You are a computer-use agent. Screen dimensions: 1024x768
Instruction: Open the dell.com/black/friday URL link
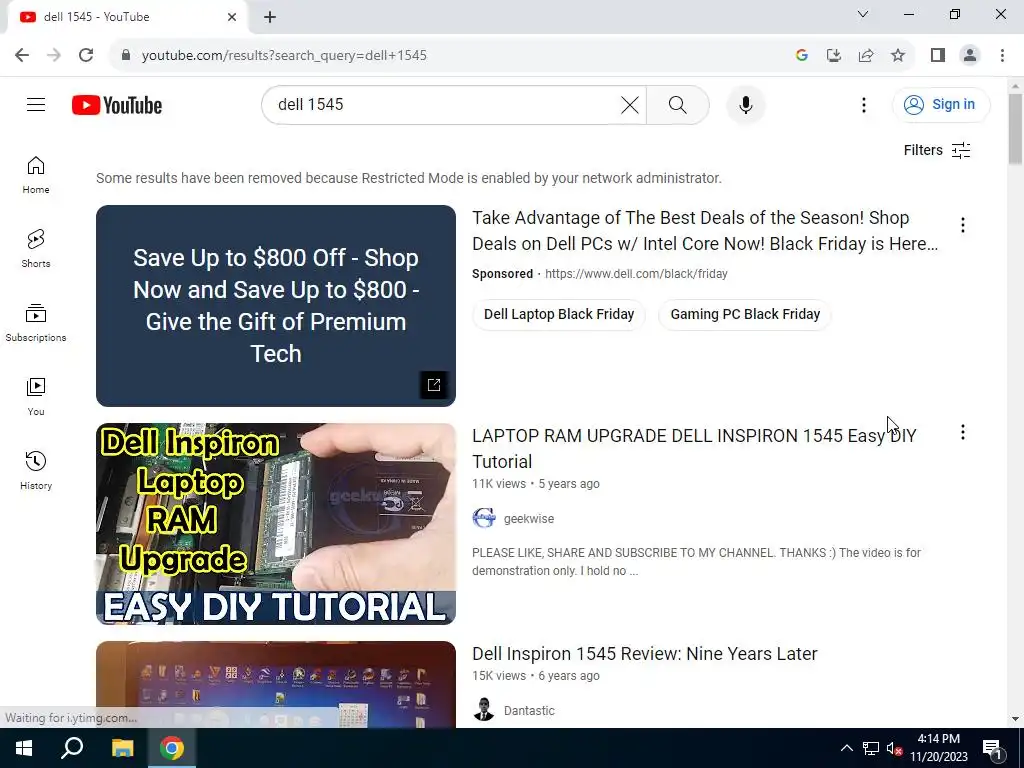pos(636,274)
